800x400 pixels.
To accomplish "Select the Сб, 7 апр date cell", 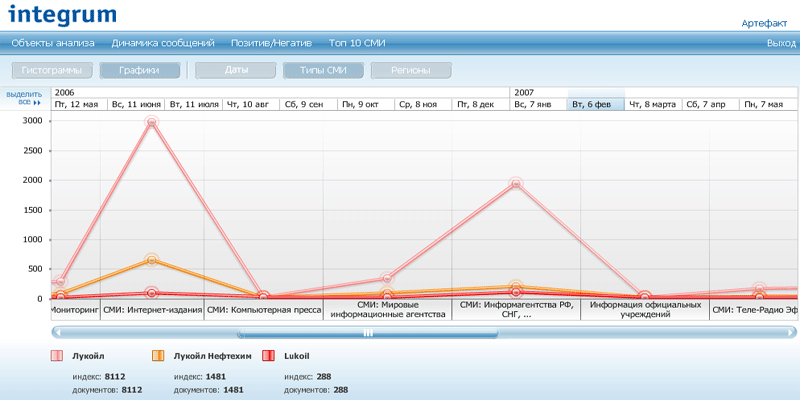I will [711, 105].
